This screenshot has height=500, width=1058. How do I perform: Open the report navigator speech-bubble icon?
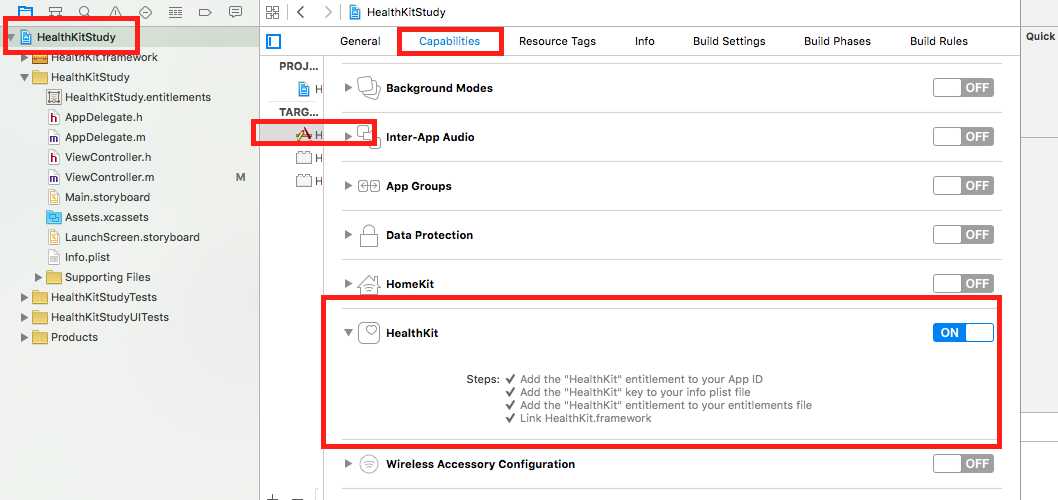click(235, 11)
